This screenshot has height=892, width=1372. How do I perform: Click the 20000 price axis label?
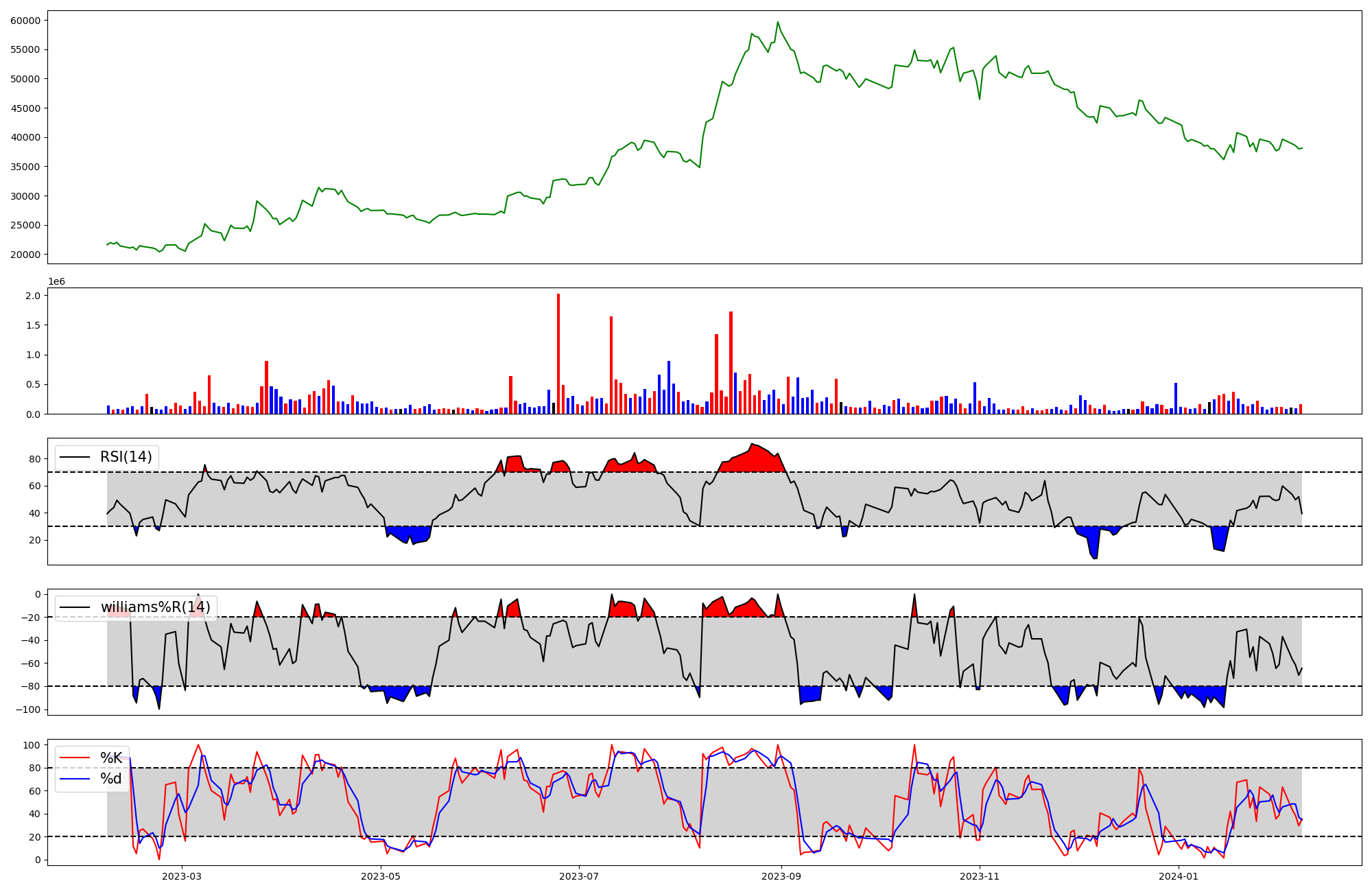[x=25, y=255]
